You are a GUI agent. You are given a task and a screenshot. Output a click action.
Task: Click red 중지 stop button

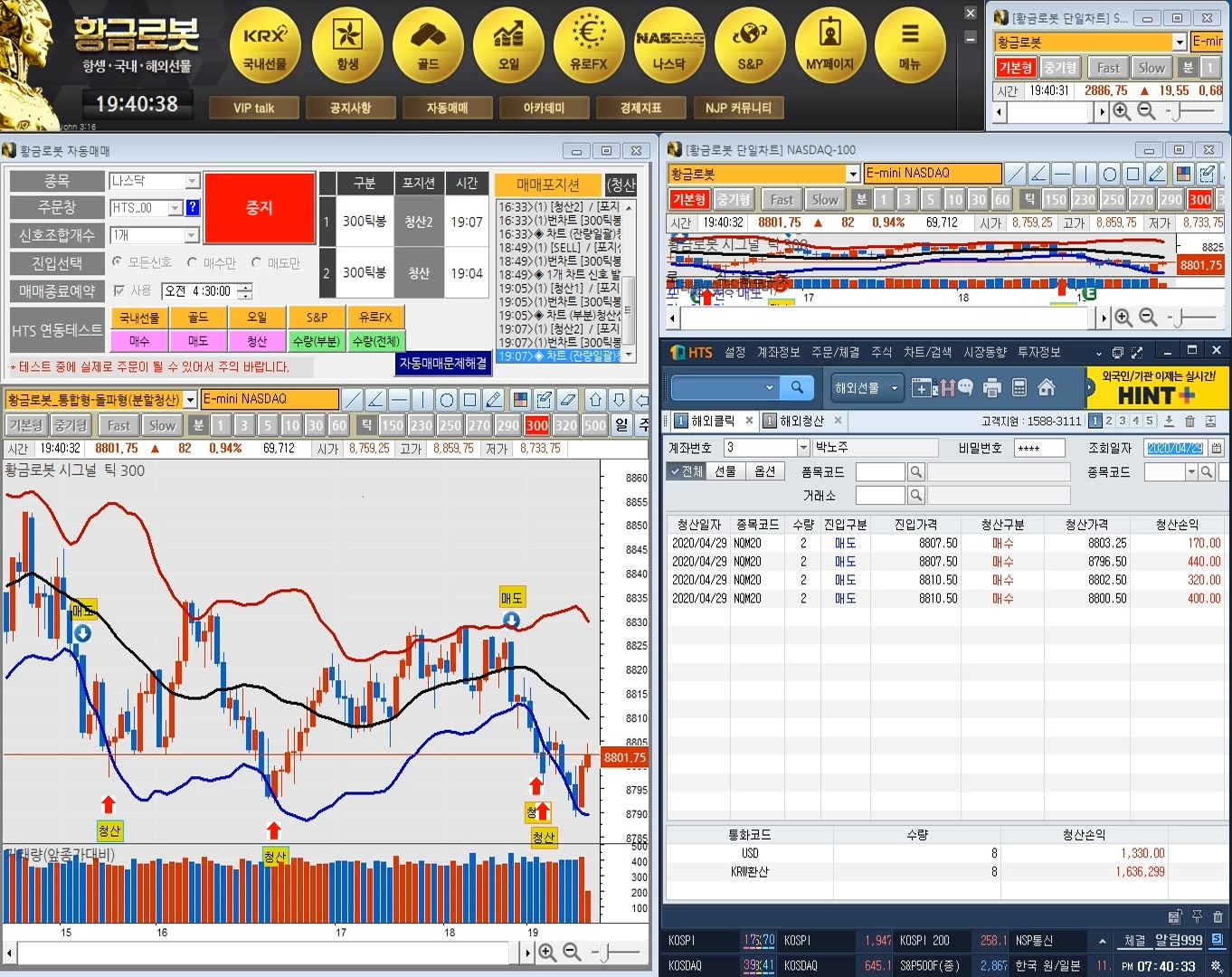[260, 208]
